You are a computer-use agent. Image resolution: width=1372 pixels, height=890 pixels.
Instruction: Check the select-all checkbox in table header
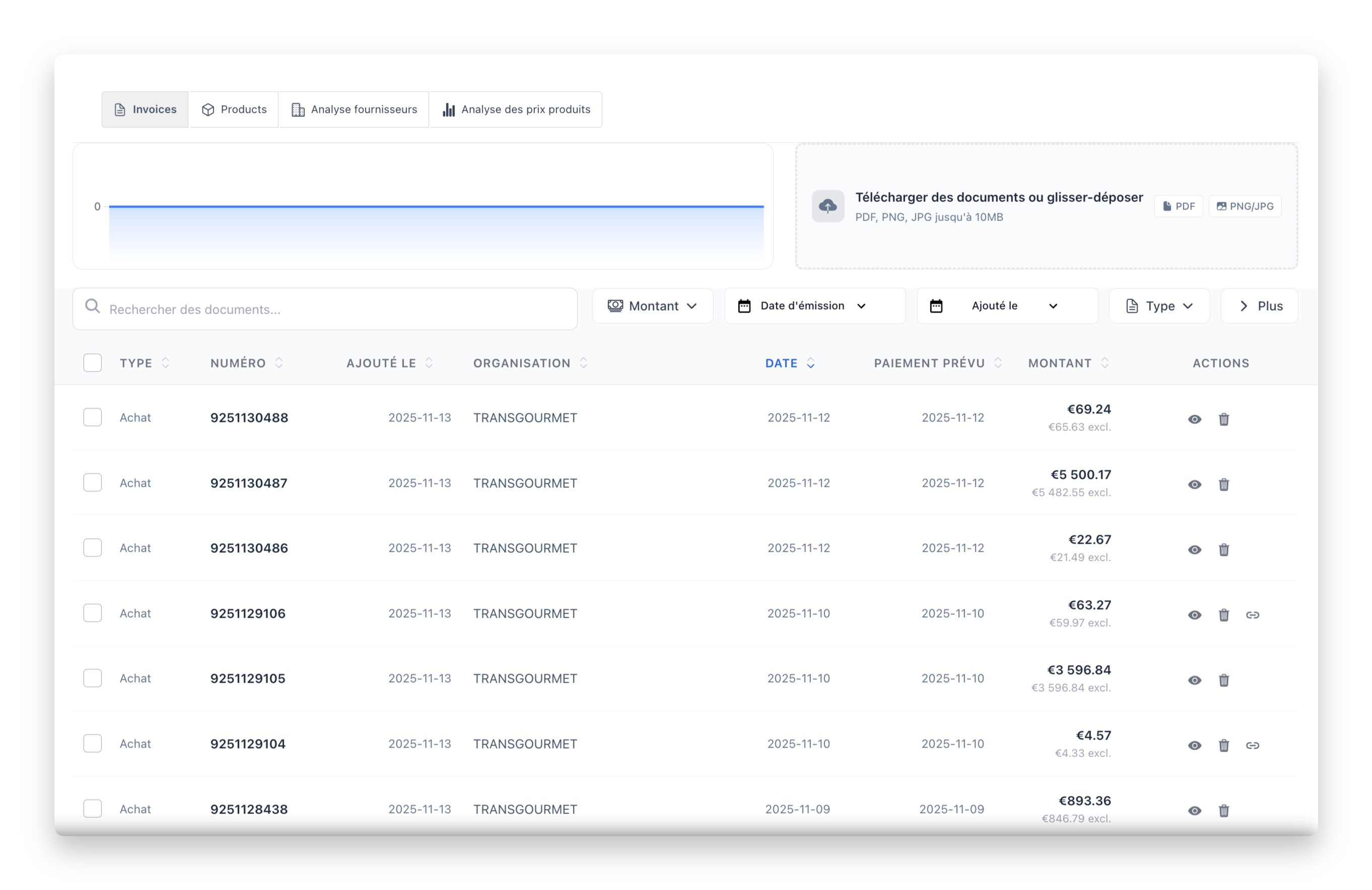pyautogui.click(x=92, y=362)
